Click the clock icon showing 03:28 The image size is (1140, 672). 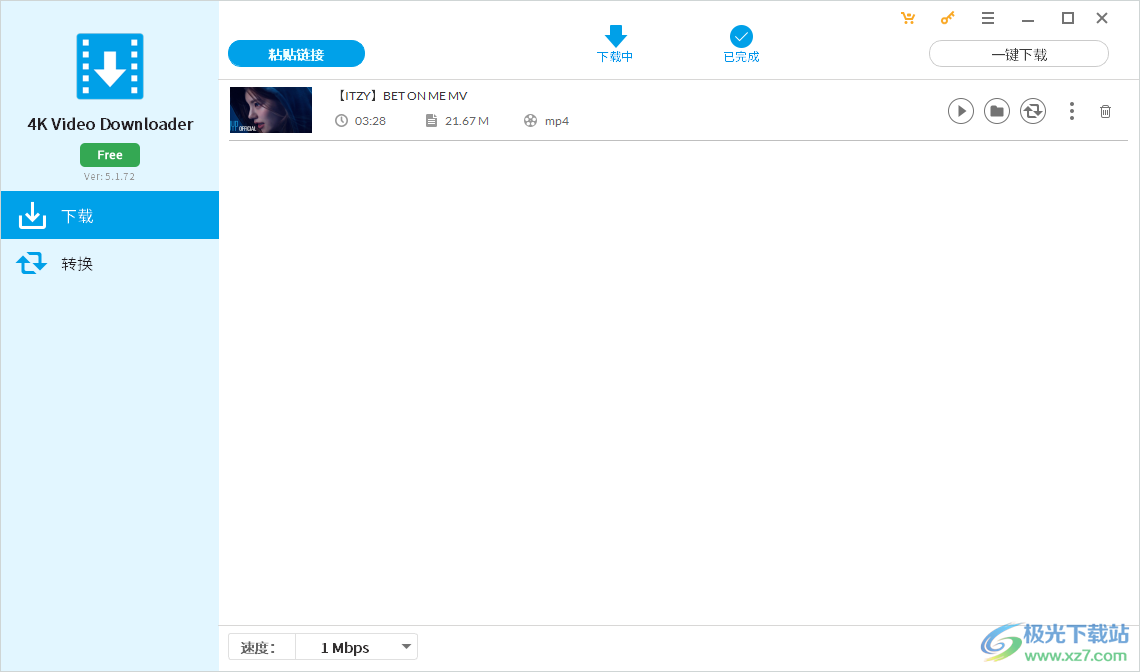pos(341,120)
